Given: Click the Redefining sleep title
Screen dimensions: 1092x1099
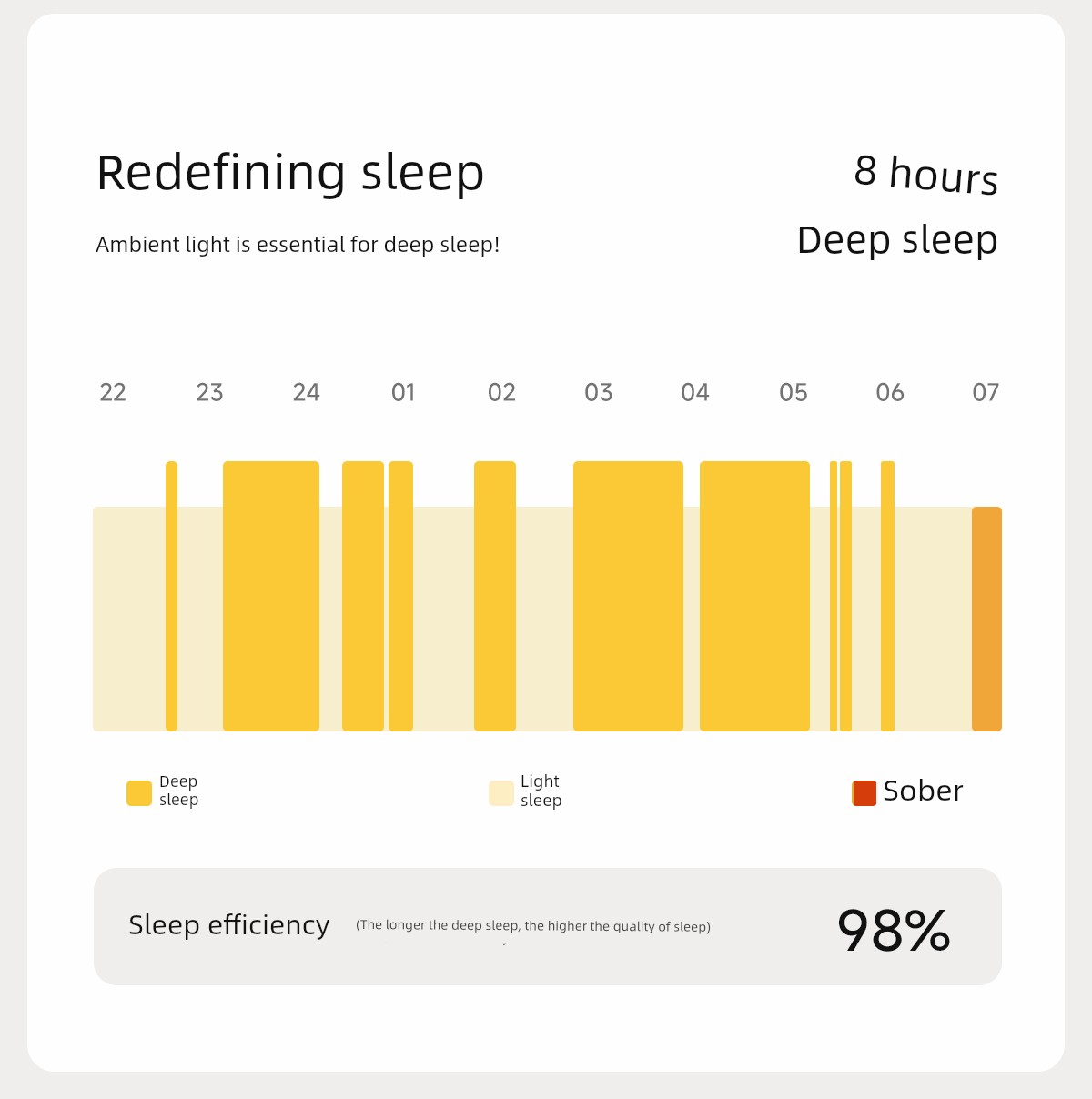Looking at the screenshot, I should point(290,173).
